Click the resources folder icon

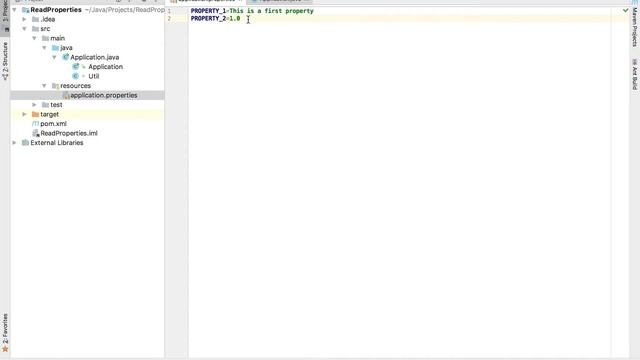coord(56,86)
